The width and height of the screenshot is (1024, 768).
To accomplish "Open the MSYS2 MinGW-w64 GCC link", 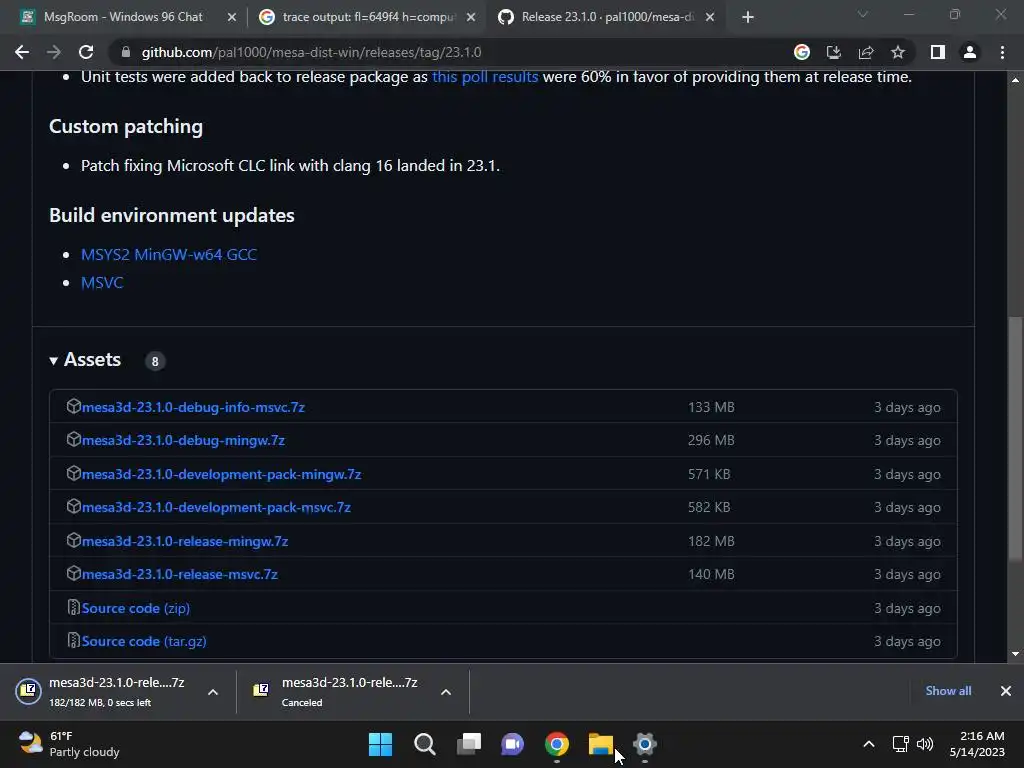I will click(x=168, y=255).
